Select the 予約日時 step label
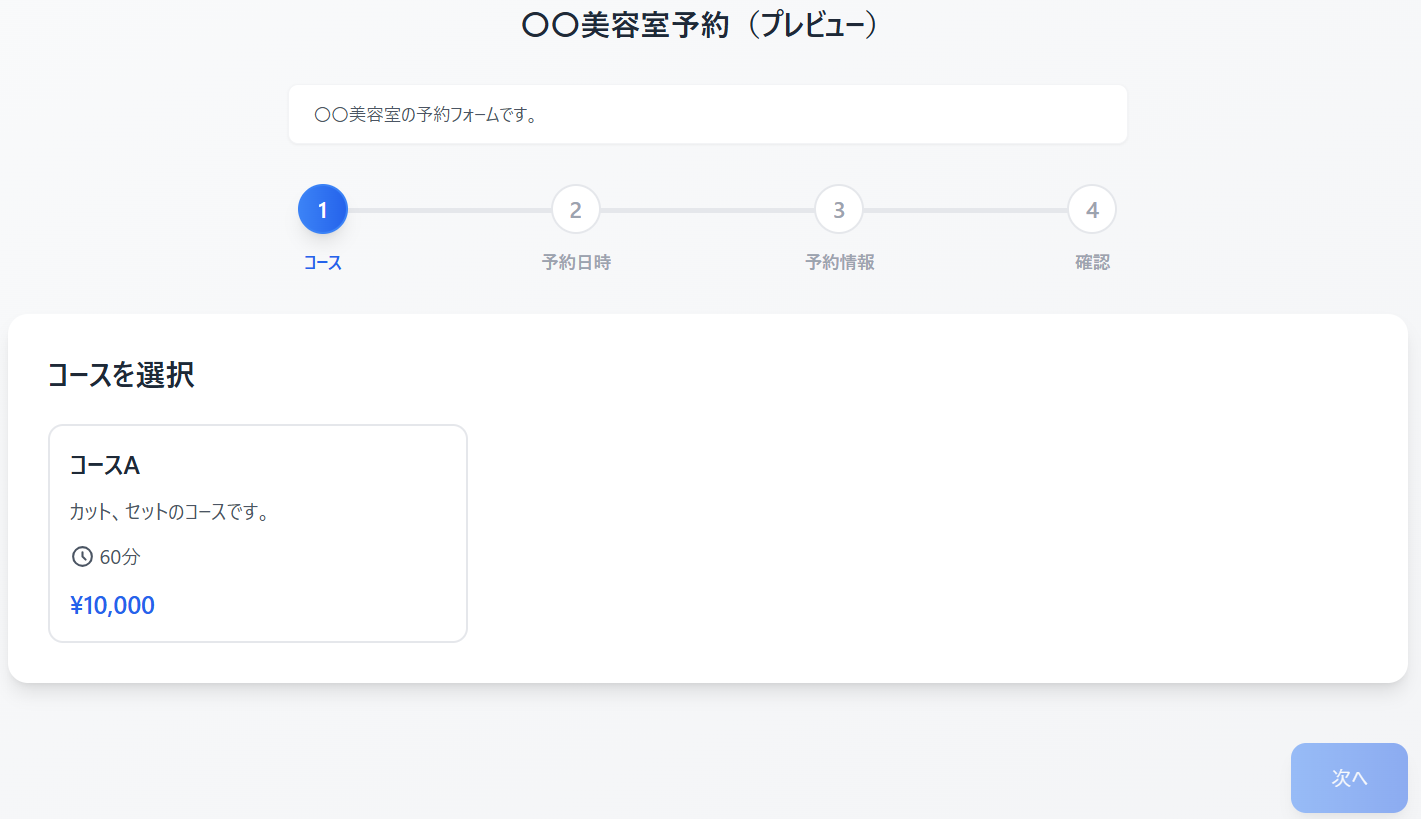This screenshot has height=819, width=1421. 576,263
